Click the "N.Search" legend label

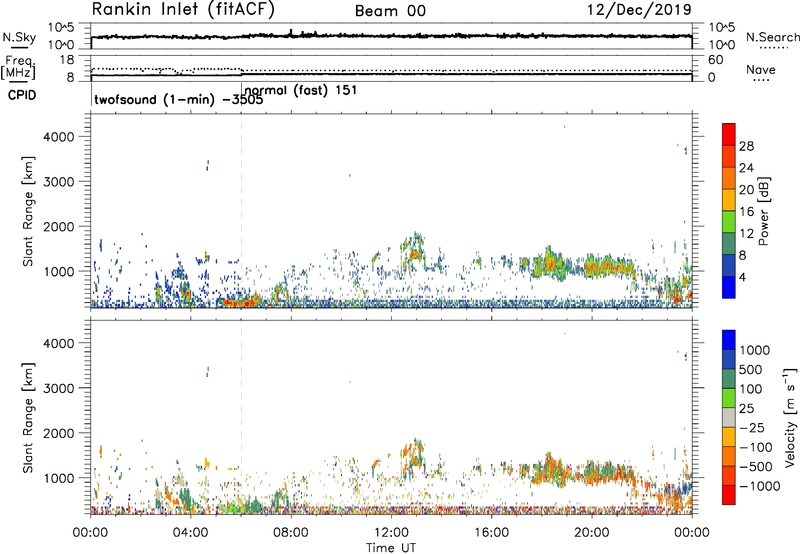pyautogui.click(x=772, y=37)
